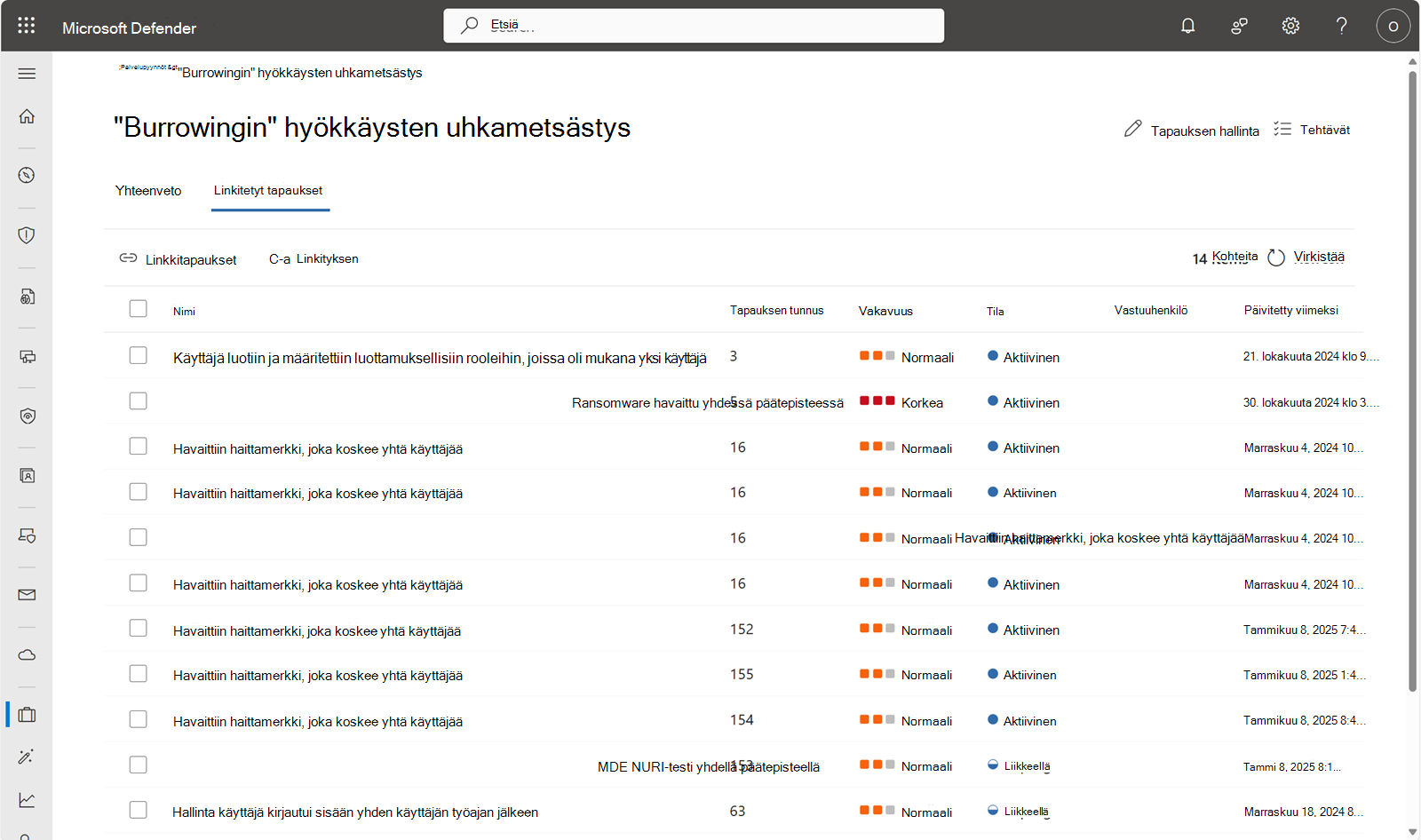Click the C-a Linkityksen button
1421x840 pixels.
tap(314, 258)
